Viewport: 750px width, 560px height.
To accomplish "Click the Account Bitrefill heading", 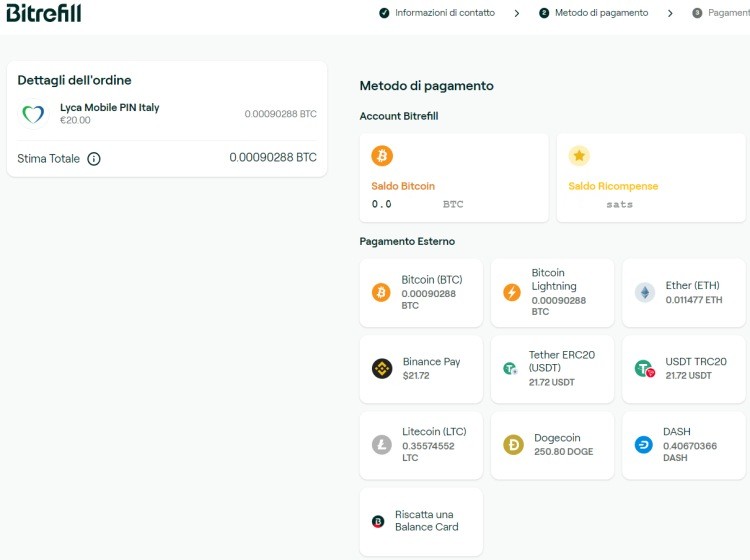I will (x=399, y=116).
